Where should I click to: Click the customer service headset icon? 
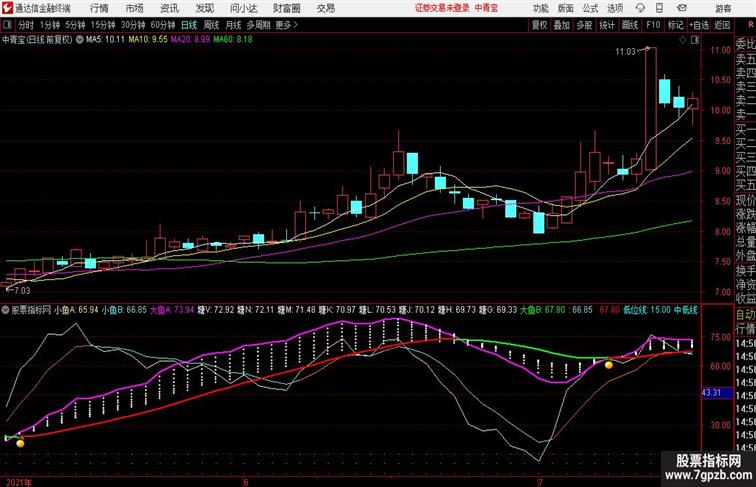(x=640, y=8)
